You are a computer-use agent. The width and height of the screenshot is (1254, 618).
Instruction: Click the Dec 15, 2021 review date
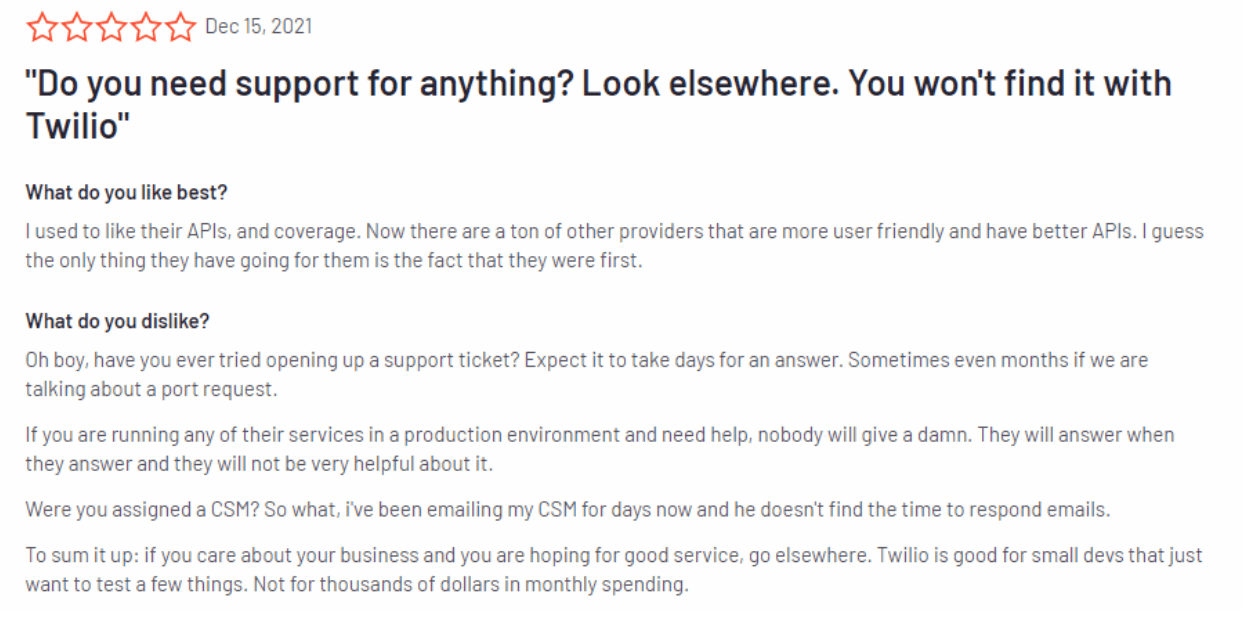(258, 27)
